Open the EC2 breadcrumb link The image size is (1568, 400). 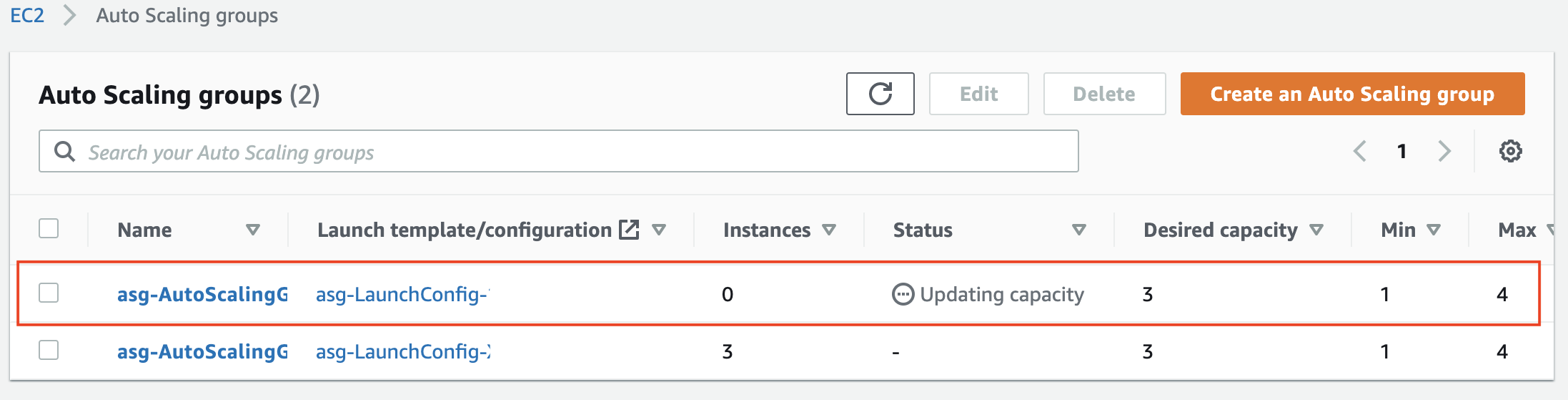click(27, 16)
